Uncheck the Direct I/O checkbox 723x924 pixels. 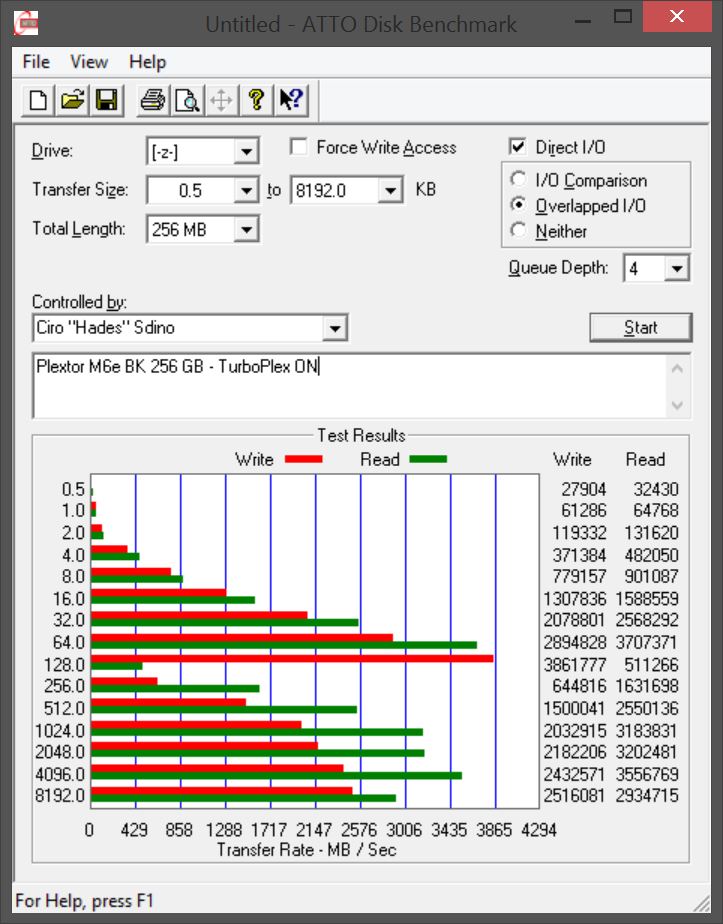pos(517,147)
